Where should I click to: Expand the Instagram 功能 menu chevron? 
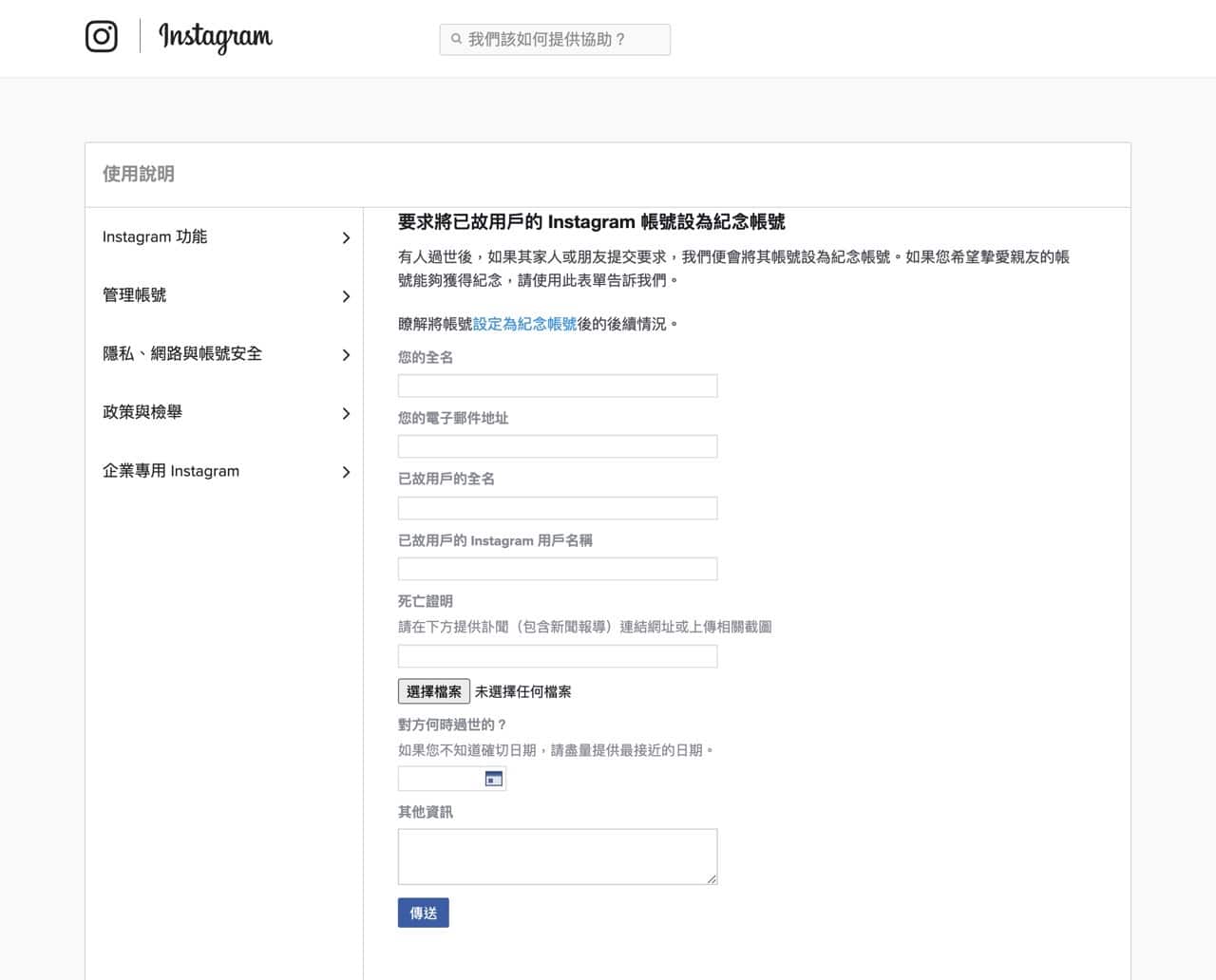tap(346, 237)
